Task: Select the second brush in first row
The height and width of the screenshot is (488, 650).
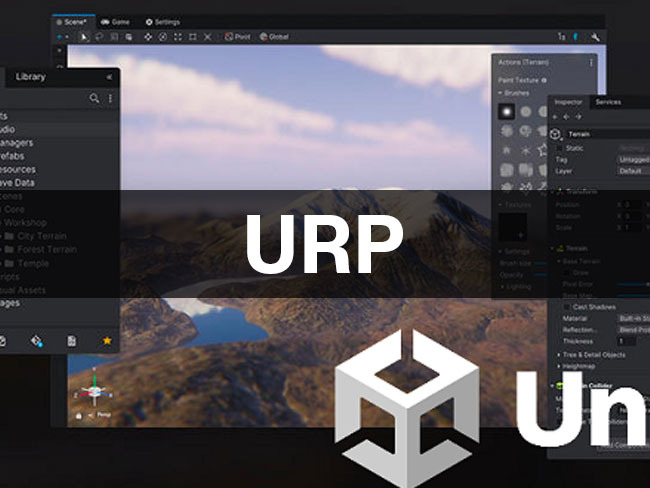Action: coord(526,112)
